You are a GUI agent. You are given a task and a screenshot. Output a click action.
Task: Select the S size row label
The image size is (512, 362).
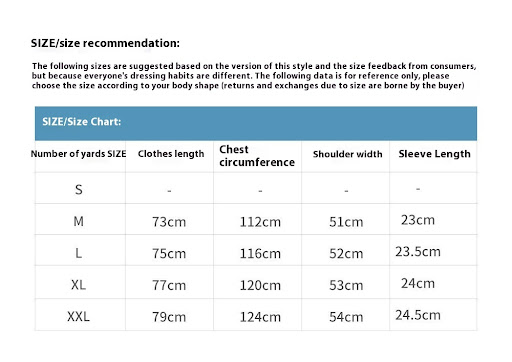79,189
